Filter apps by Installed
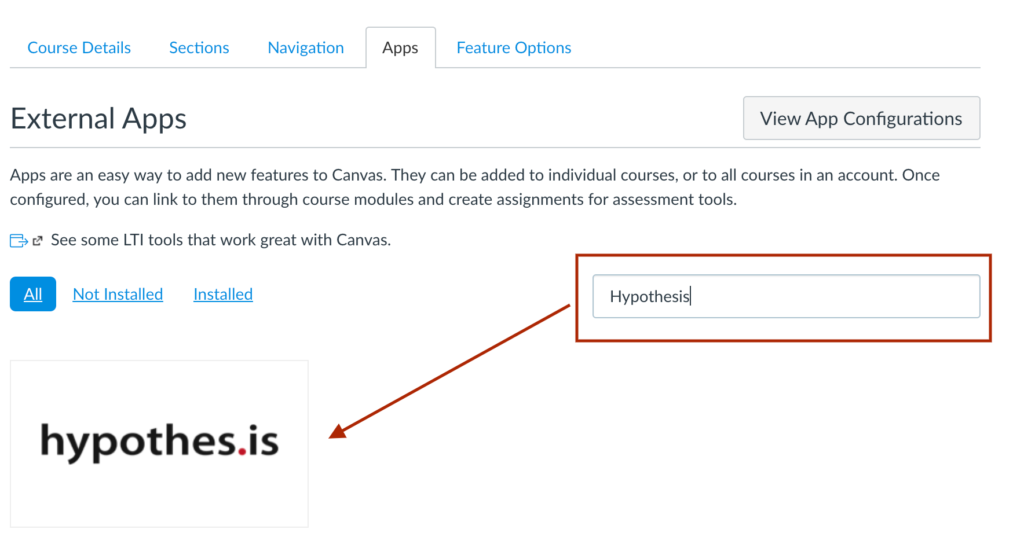The image size is (1024, 559). click(x=223, y=294)
